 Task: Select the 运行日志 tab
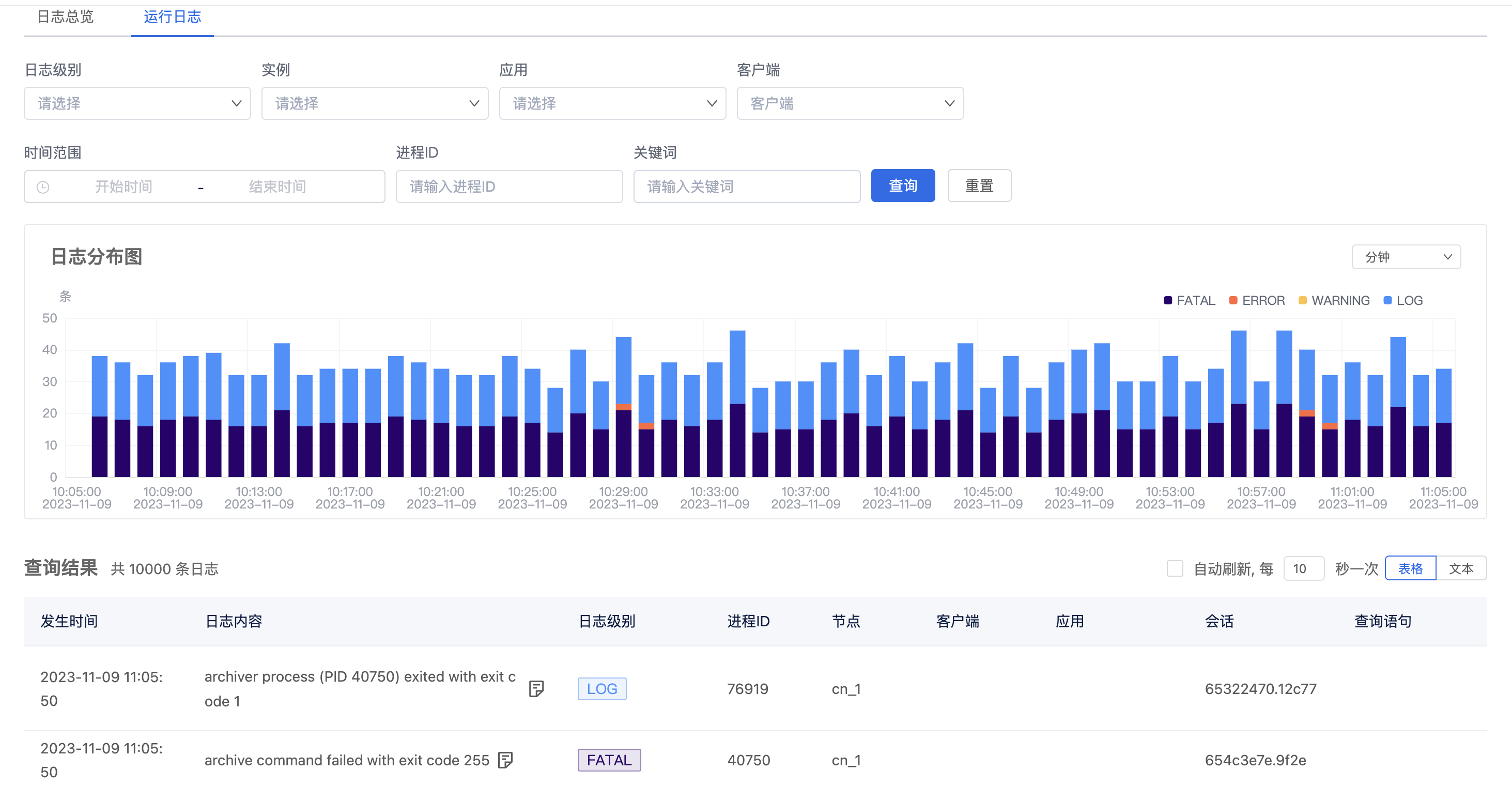click(x=172, y=17)
